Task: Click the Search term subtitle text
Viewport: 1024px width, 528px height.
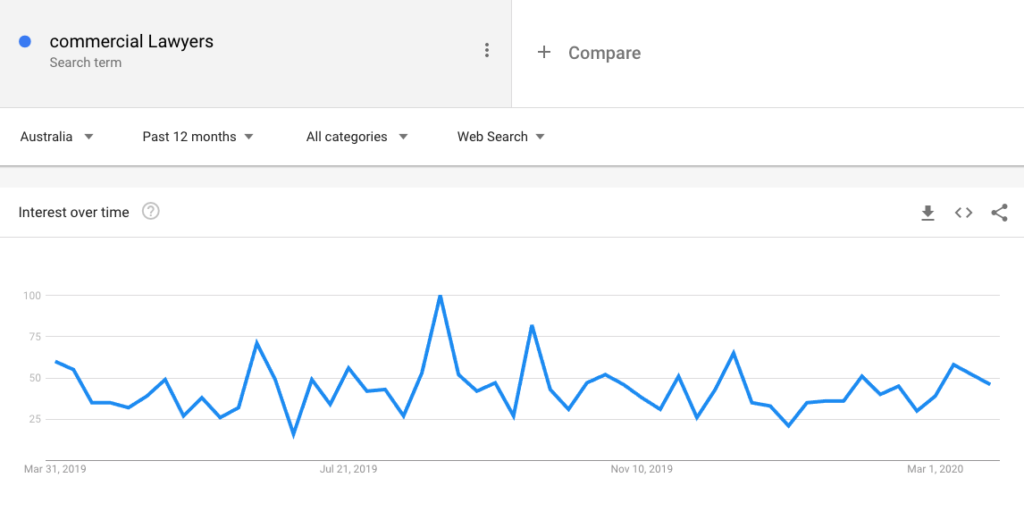Action: pos(86,63)
